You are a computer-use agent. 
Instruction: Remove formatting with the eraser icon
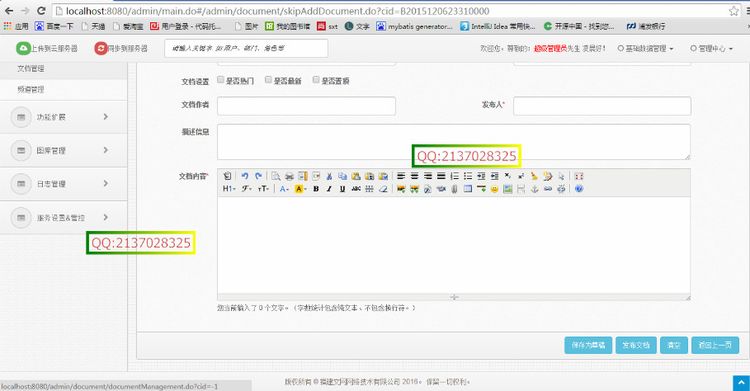point(383,189)
